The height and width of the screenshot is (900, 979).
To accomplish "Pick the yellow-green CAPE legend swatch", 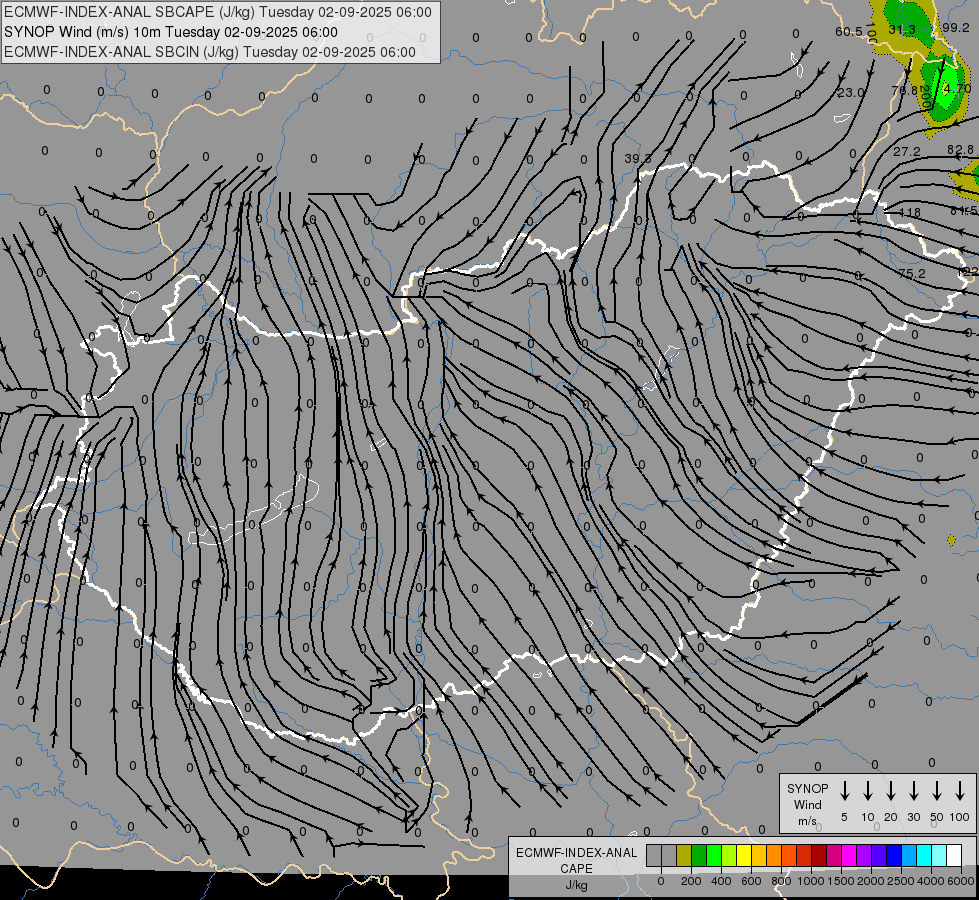I will pos(729,855).
